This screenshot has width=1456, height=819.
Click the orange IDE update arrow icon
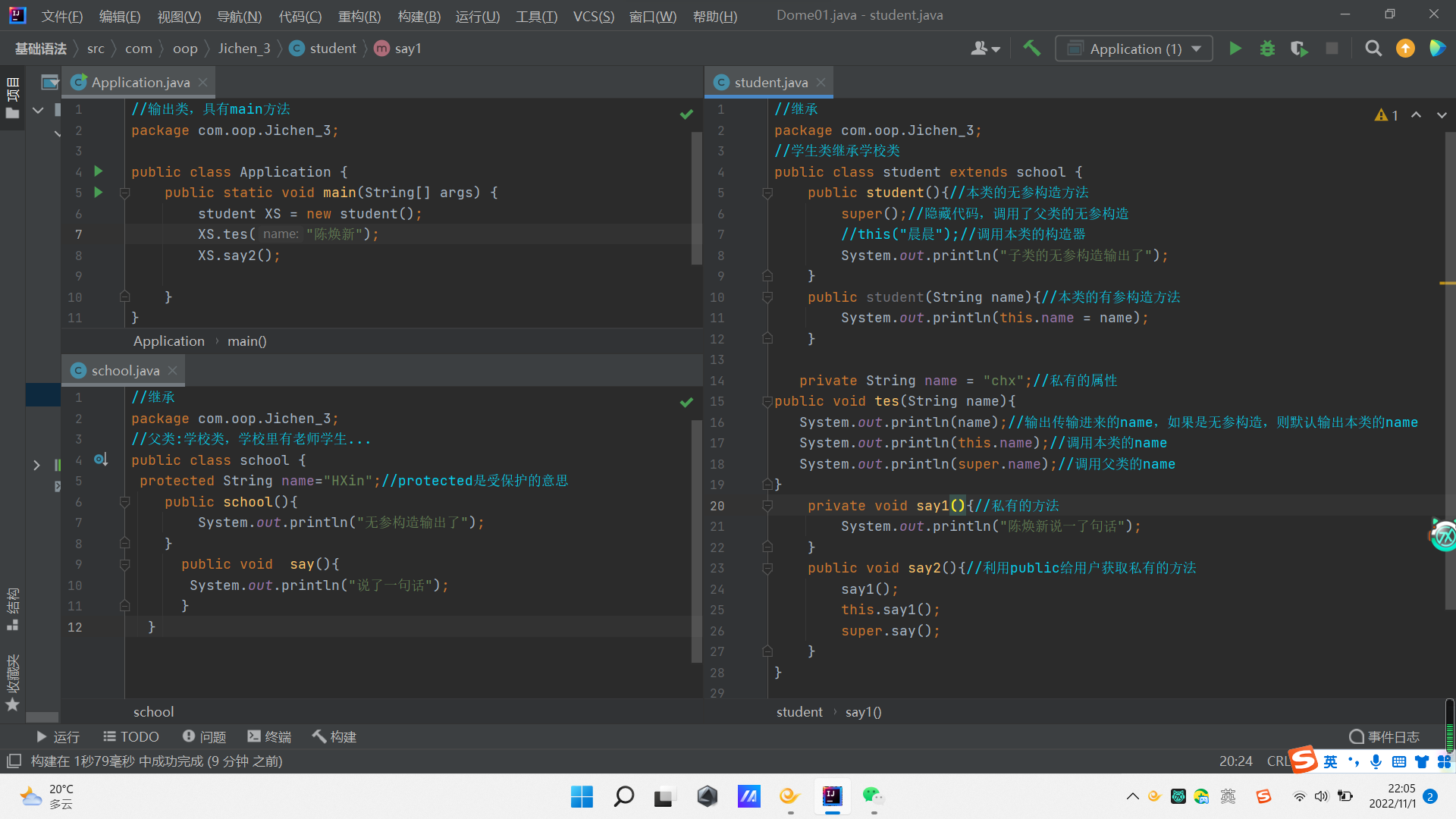pyautogui.click(x=1405, y=49)
